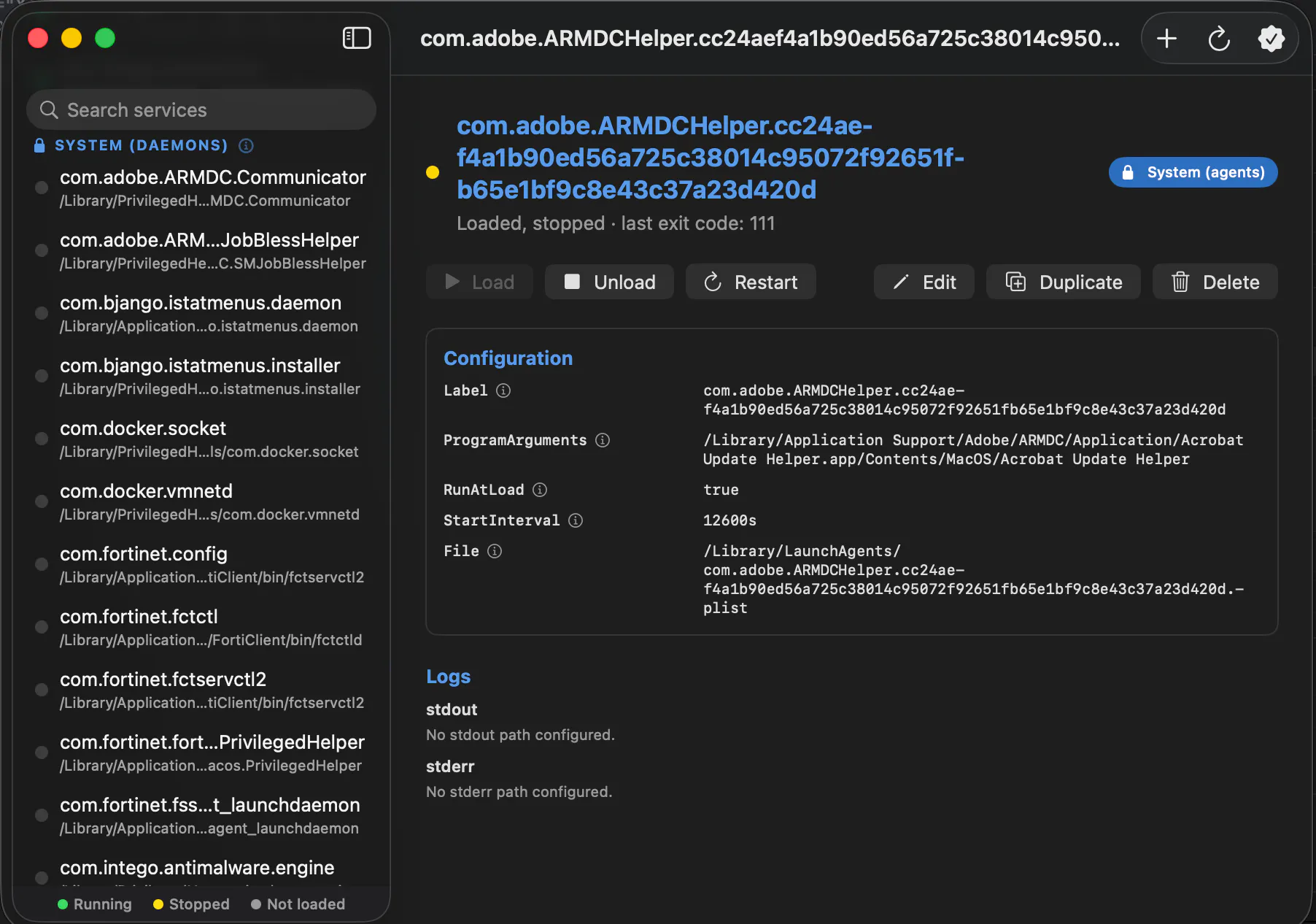Click the info icon beside RunAtLoad

pyautogui.click(x=540, y=490)
